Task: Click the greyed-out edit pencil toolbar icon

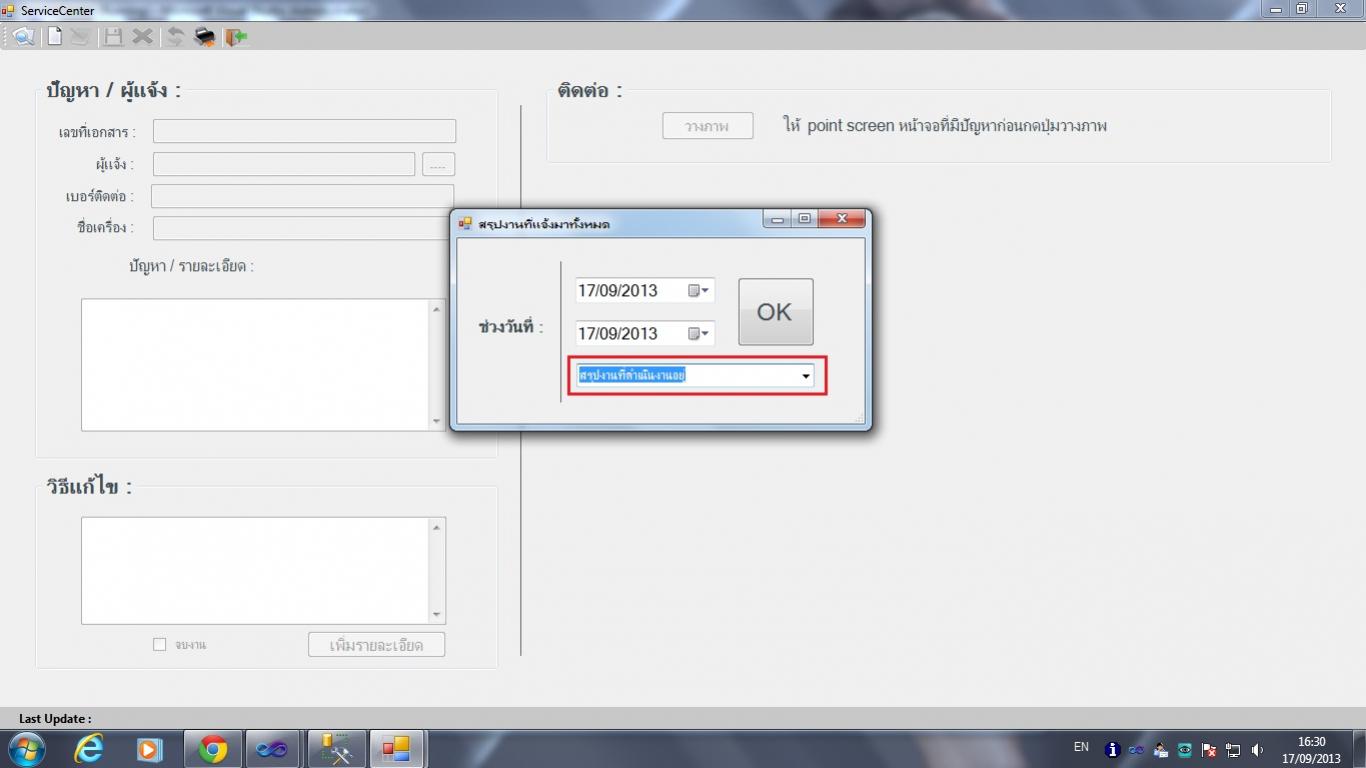Action: (81, 37)
